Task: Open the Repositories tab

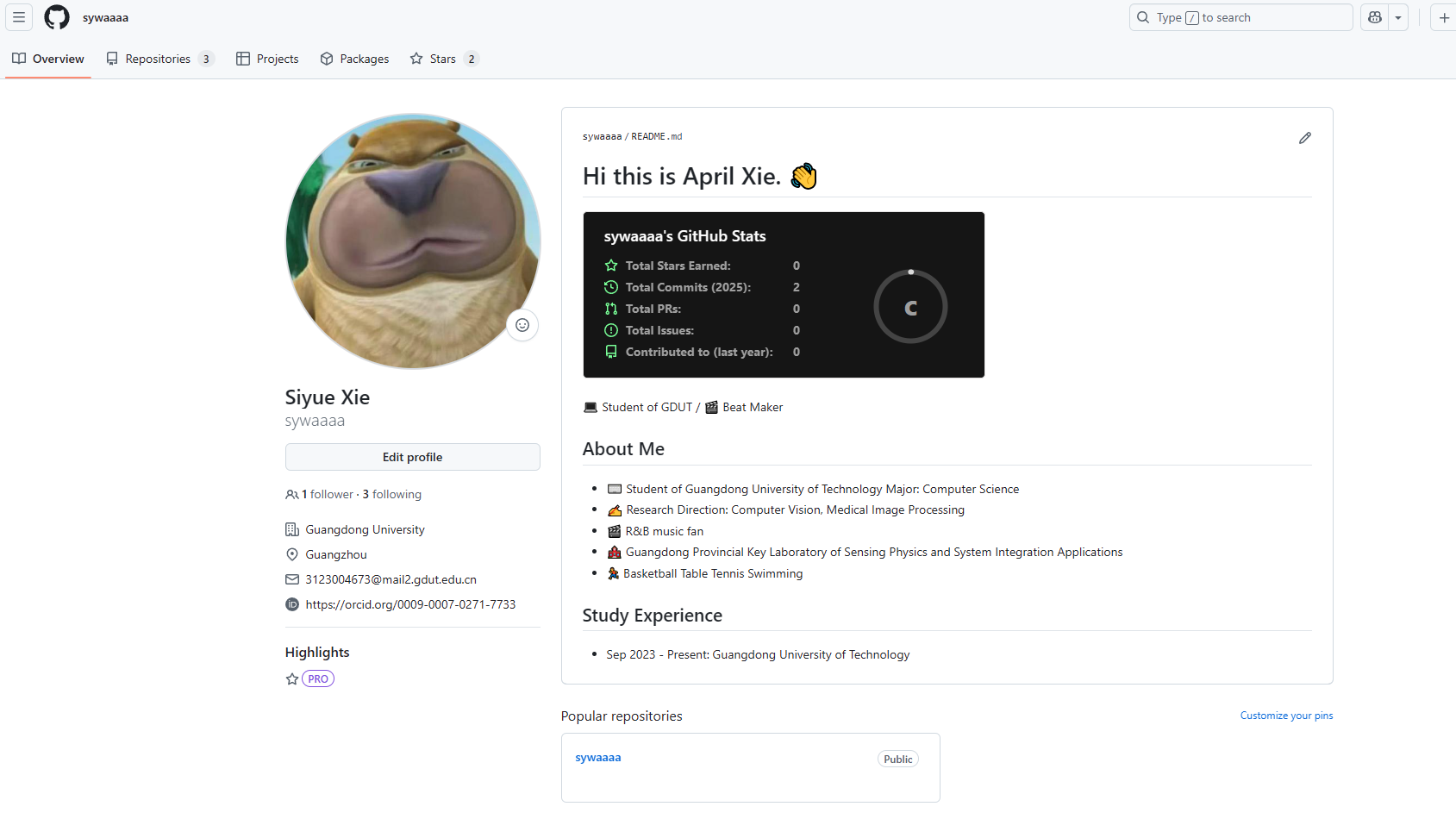Action: (159, 59)
